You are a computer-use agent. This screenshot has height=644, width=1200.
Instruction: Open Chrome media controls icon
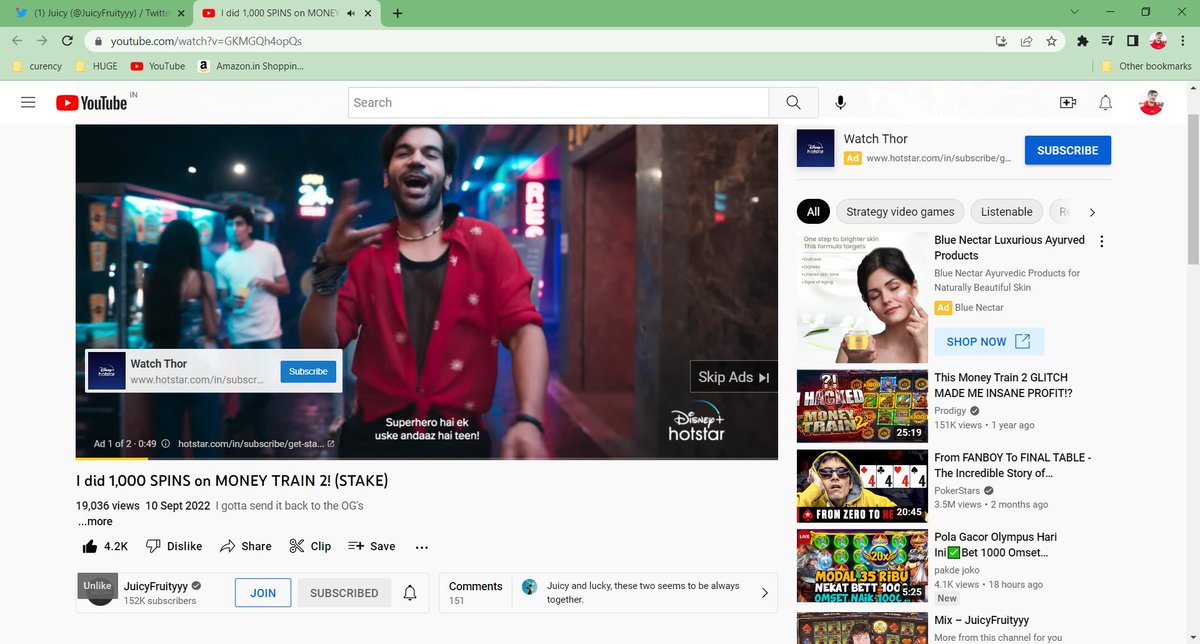1107,41
